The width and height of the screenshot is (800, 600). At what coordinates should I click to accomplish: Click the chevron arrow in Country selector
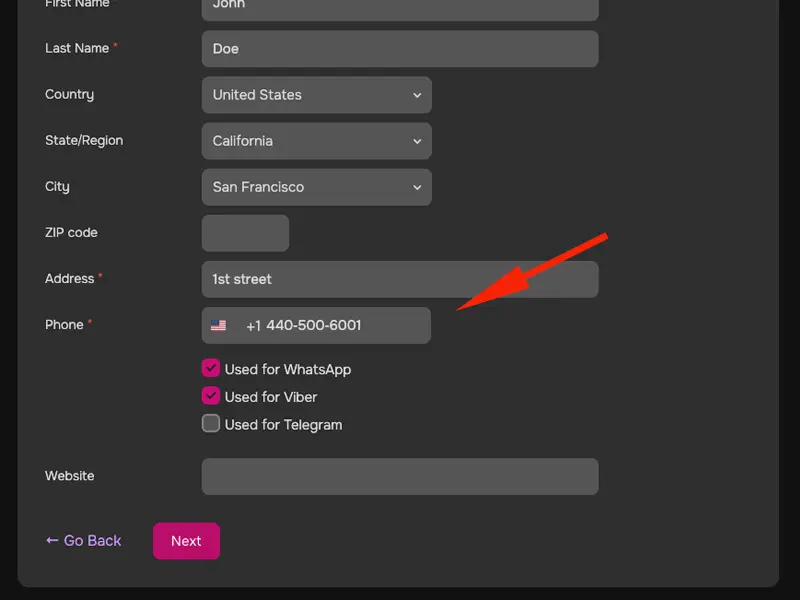pyautogui.click(x=417, y=95)
